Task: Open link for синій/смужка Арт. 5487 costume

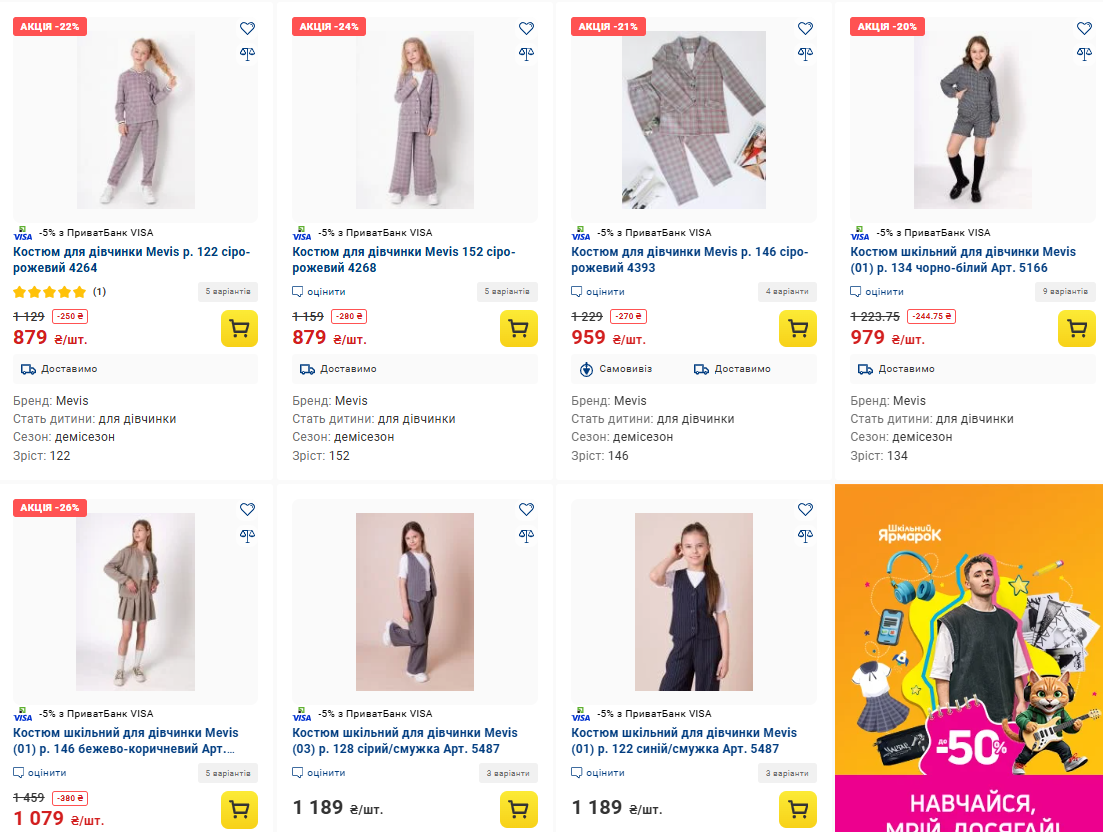Action: (x=684, y=741)
